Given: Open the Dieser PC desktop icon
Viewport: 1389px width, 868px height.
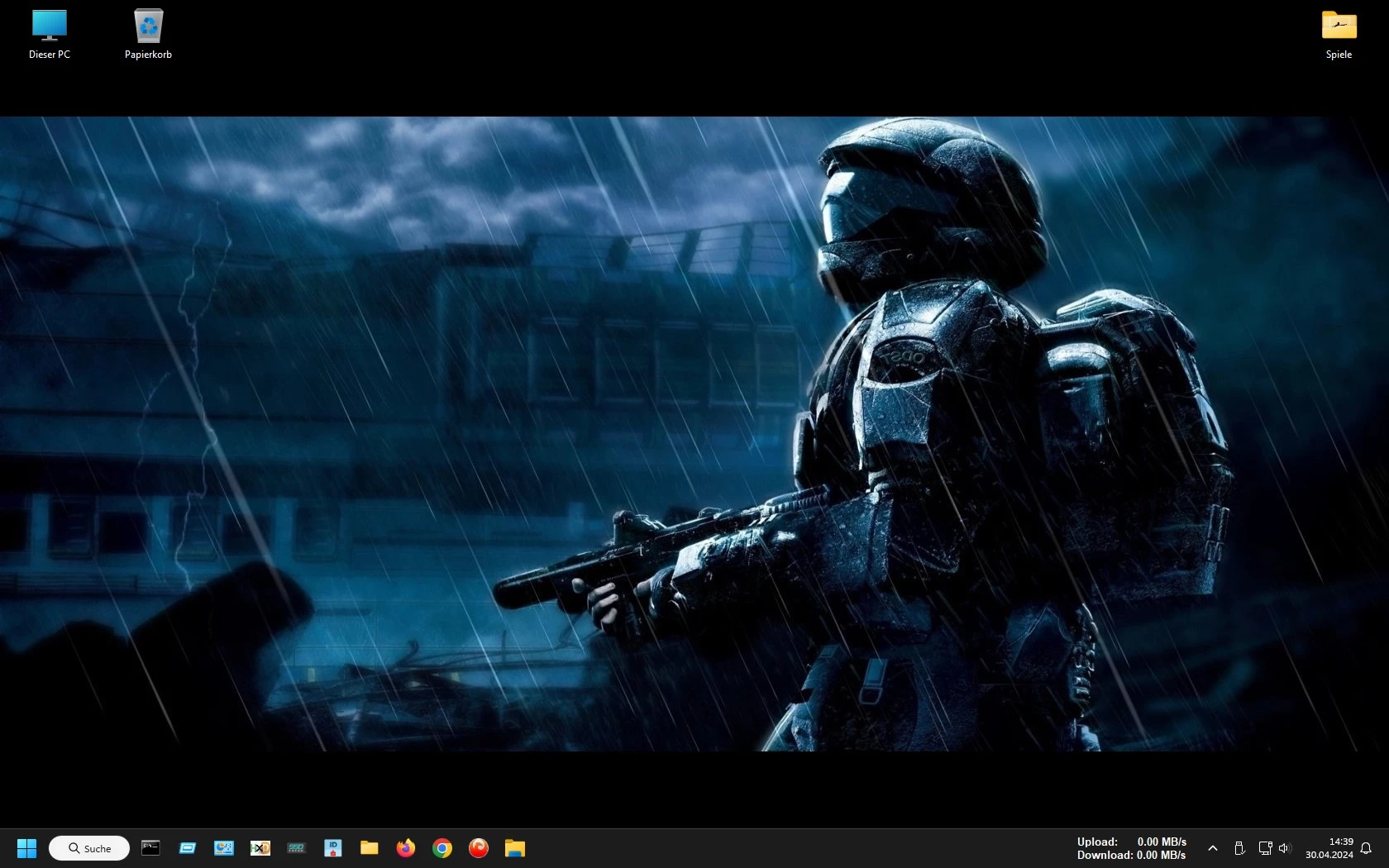Looking at the screenshot, I should (50, 34).
